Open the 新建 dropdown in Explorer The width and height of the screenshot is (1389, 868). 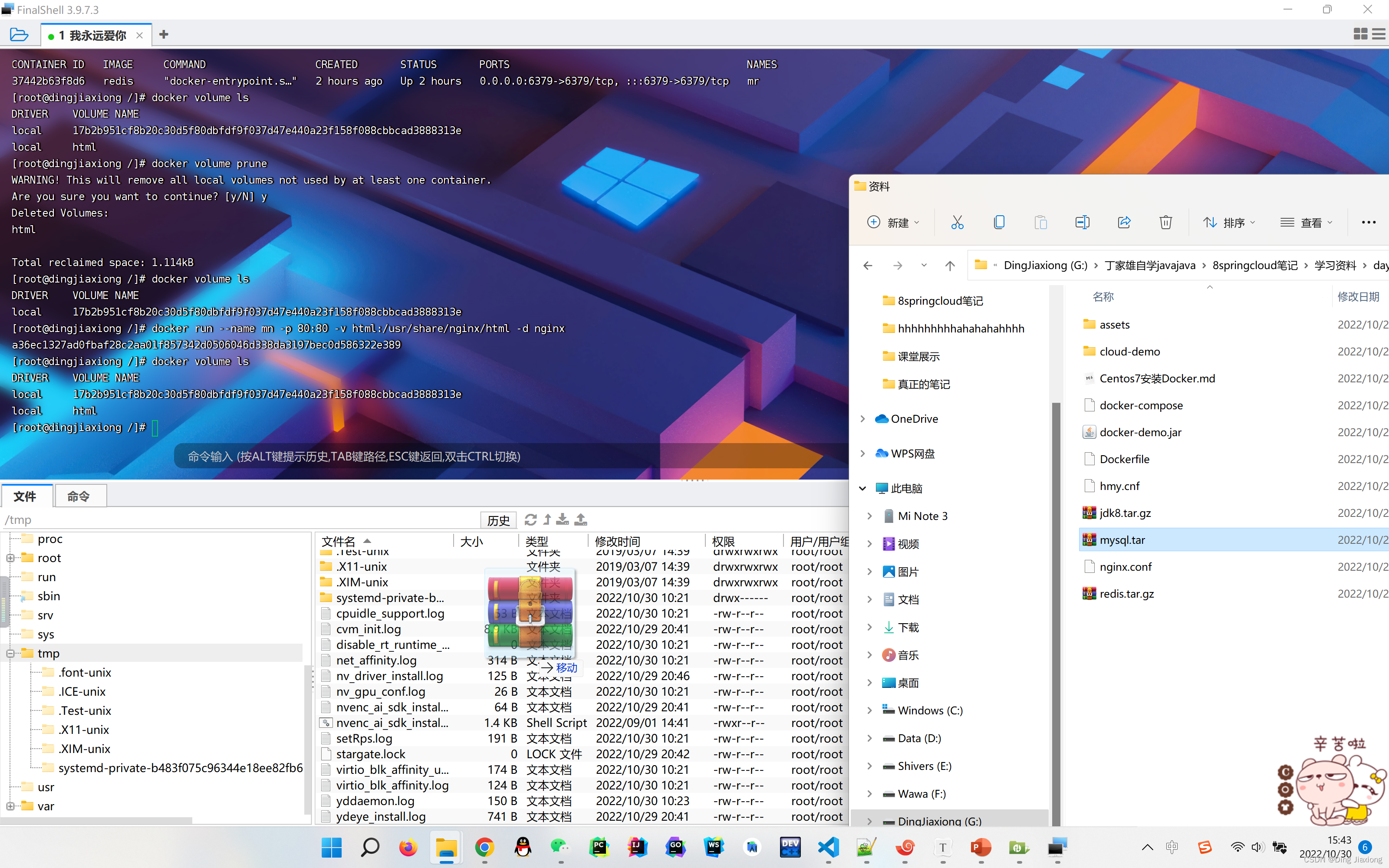tap(893, 222)
